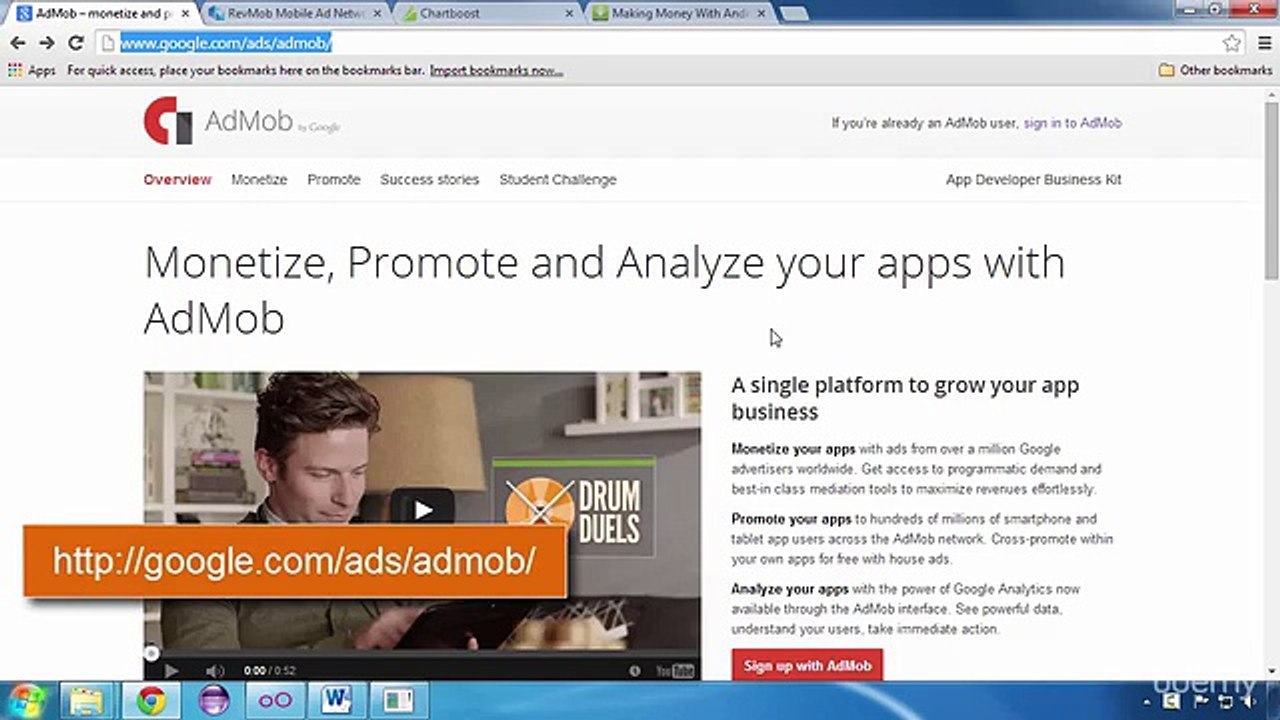Reload the page with the refresh icon
This screenshot has width=1280, height=720.
click(x=75, y=43)
